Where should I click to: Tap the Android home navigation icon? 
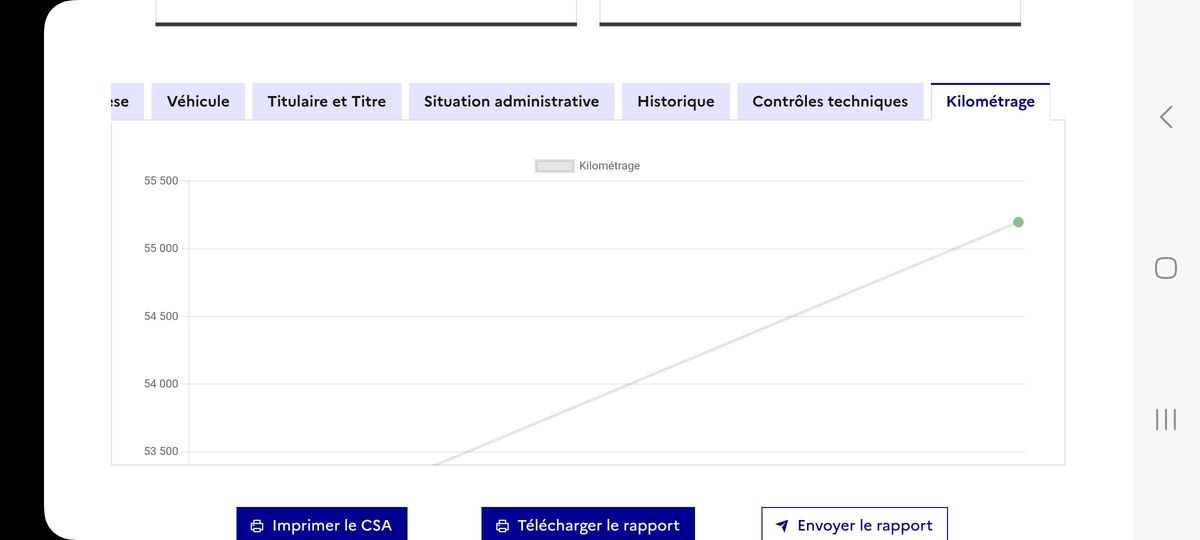pyautogui.click(x=1166, y=268)
